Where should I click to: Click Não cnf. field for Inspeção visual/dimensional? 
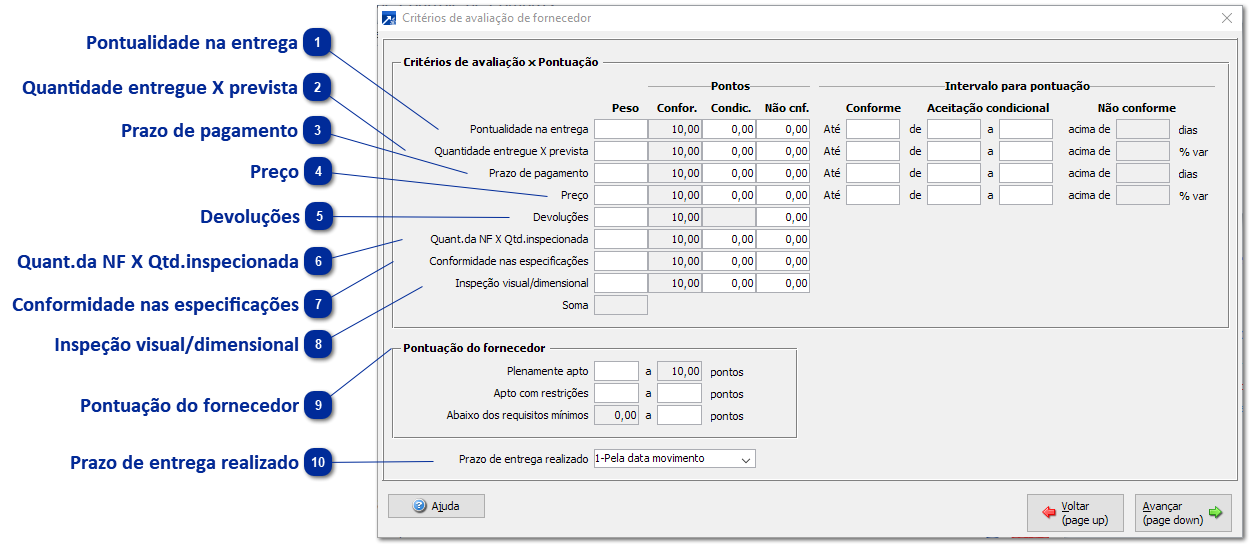click(783, 283)
